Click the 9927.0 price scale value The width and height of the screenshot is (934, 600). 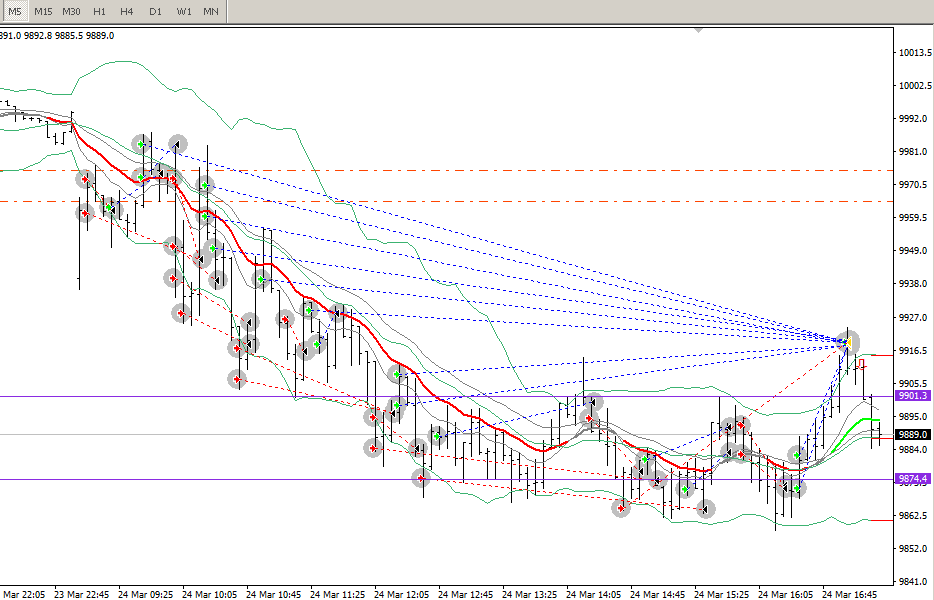point(913,318)
